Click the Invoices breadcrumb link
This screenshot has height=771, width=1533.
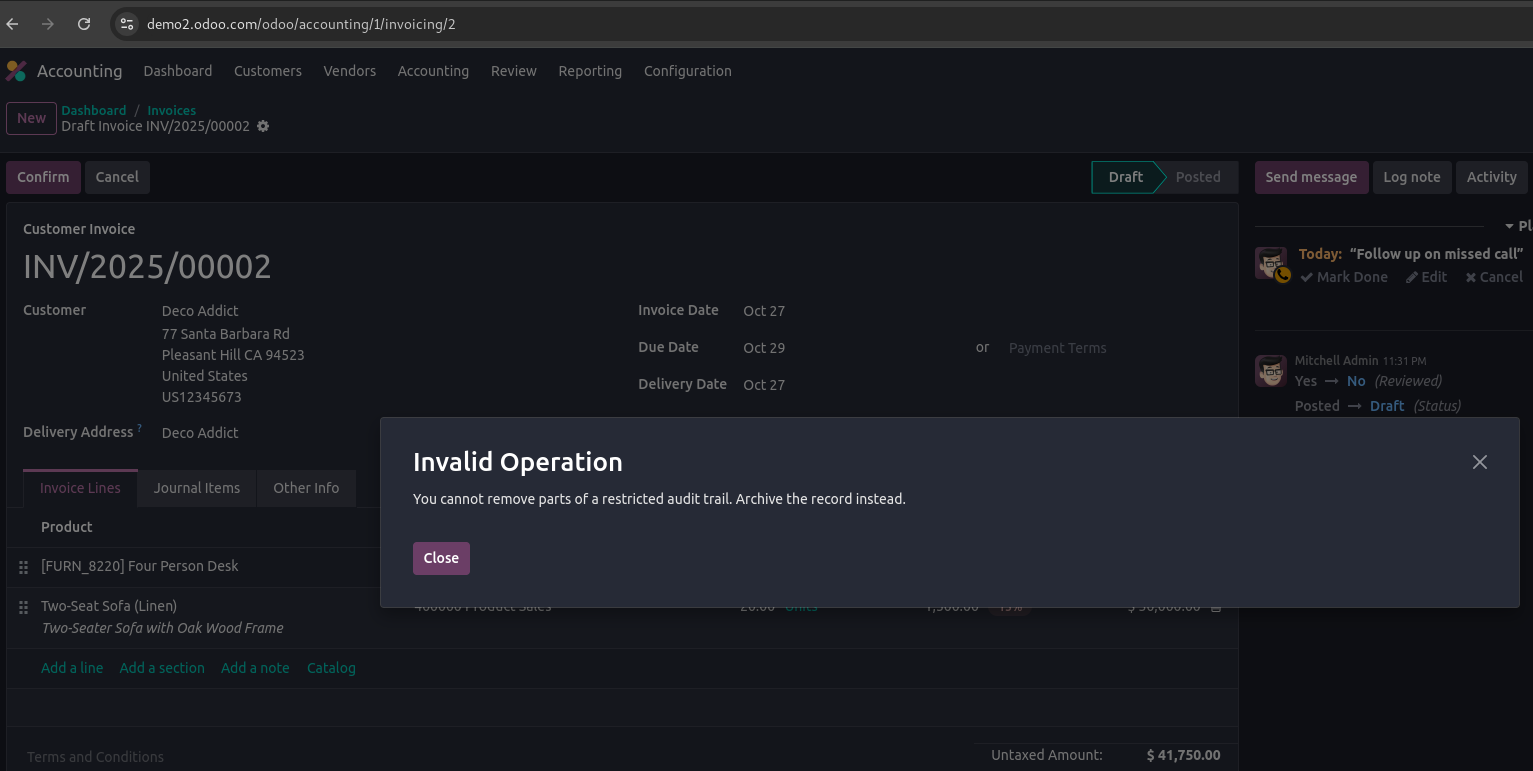(171, 110)
